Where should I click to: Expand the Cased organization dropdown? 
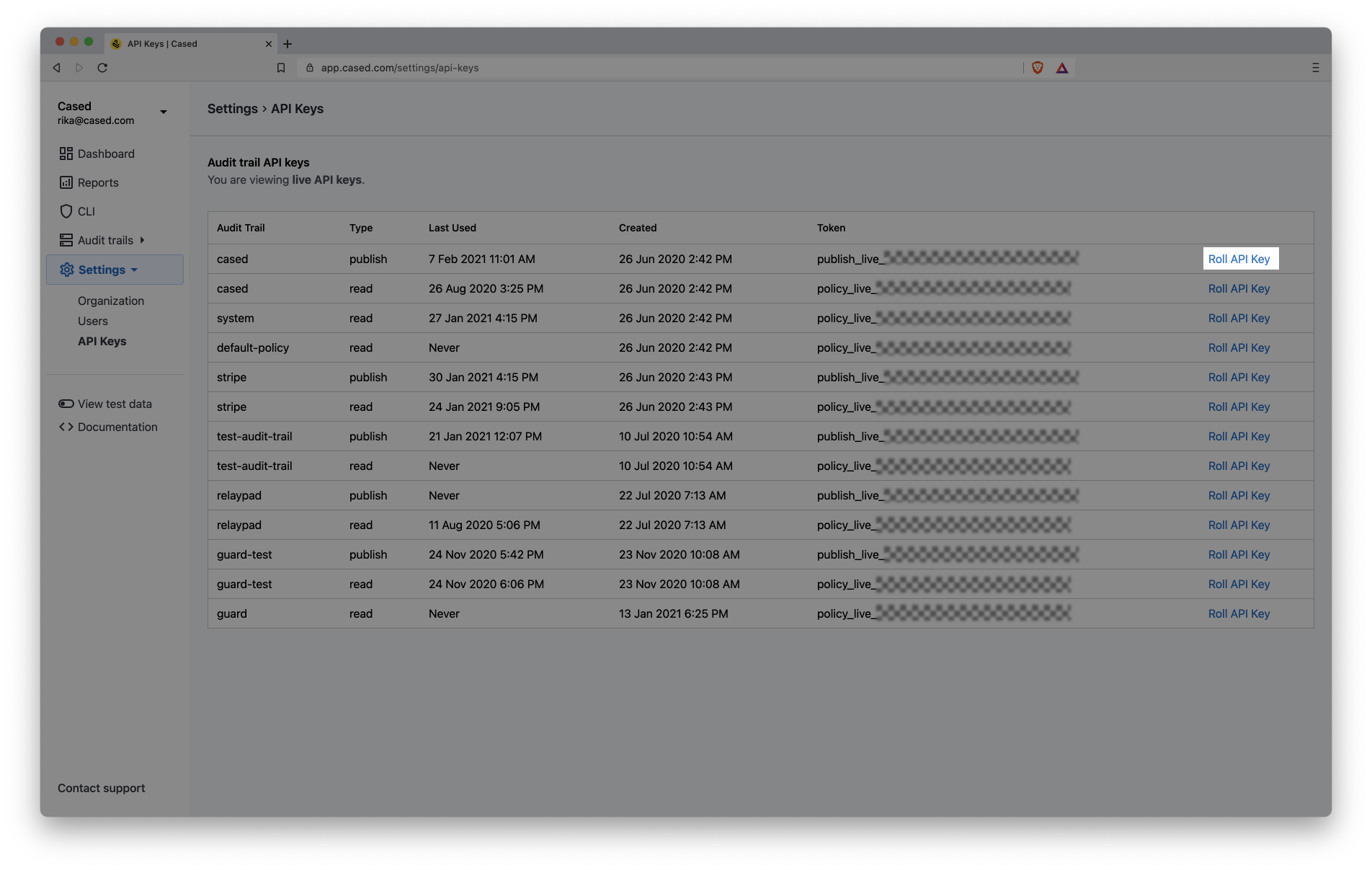164,112
